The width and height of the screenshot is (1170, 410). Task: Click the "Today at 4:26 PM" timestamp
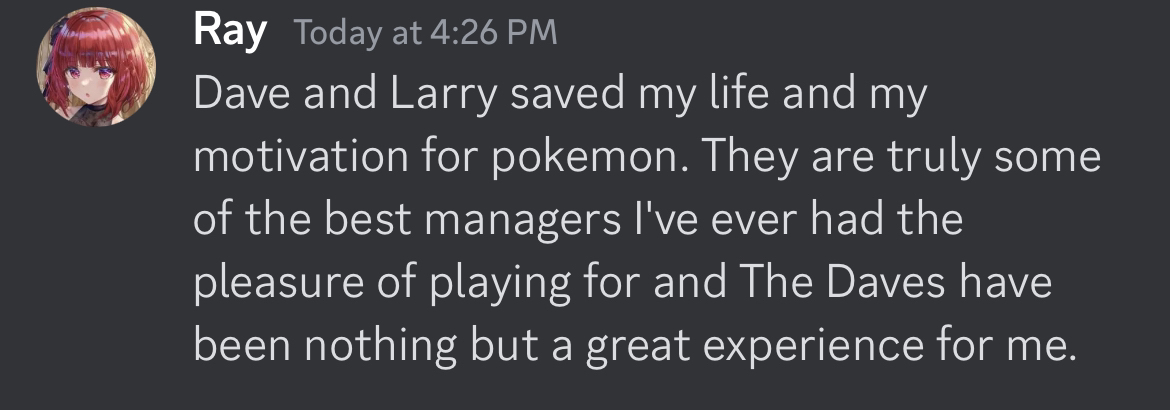(426, 34)
